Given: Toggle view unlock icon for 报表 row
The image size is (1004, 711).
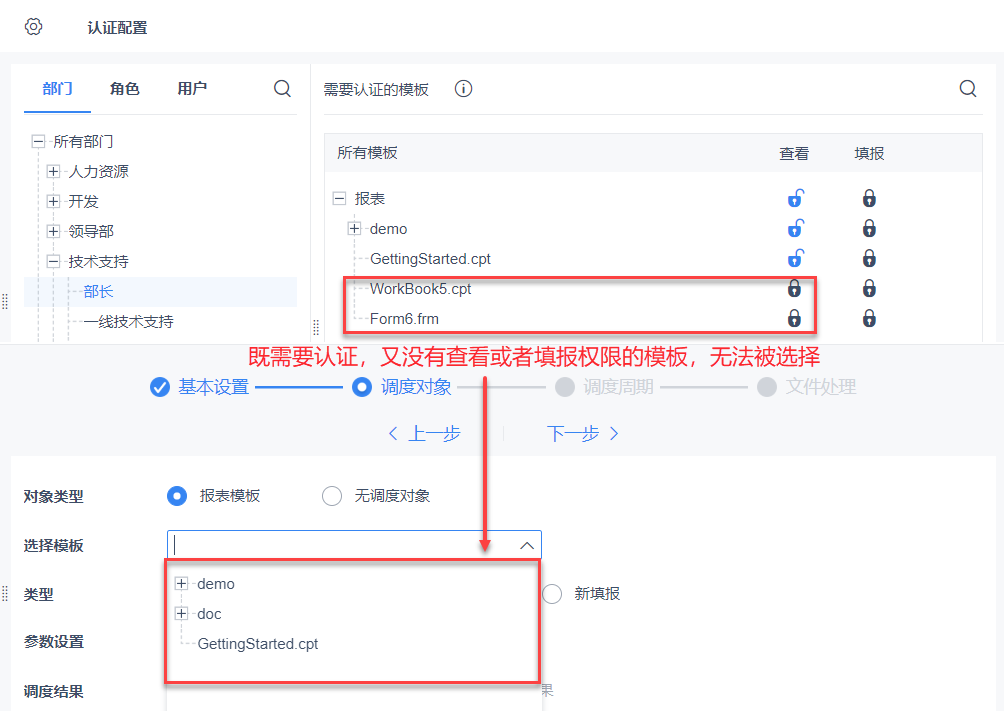Looking at the screenshot, I should [x=795, y=199].
